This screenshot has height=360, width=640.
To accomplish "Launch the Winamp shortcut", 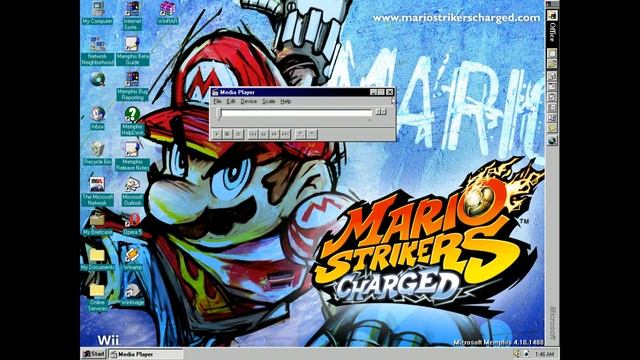I will tap(132, 259).
